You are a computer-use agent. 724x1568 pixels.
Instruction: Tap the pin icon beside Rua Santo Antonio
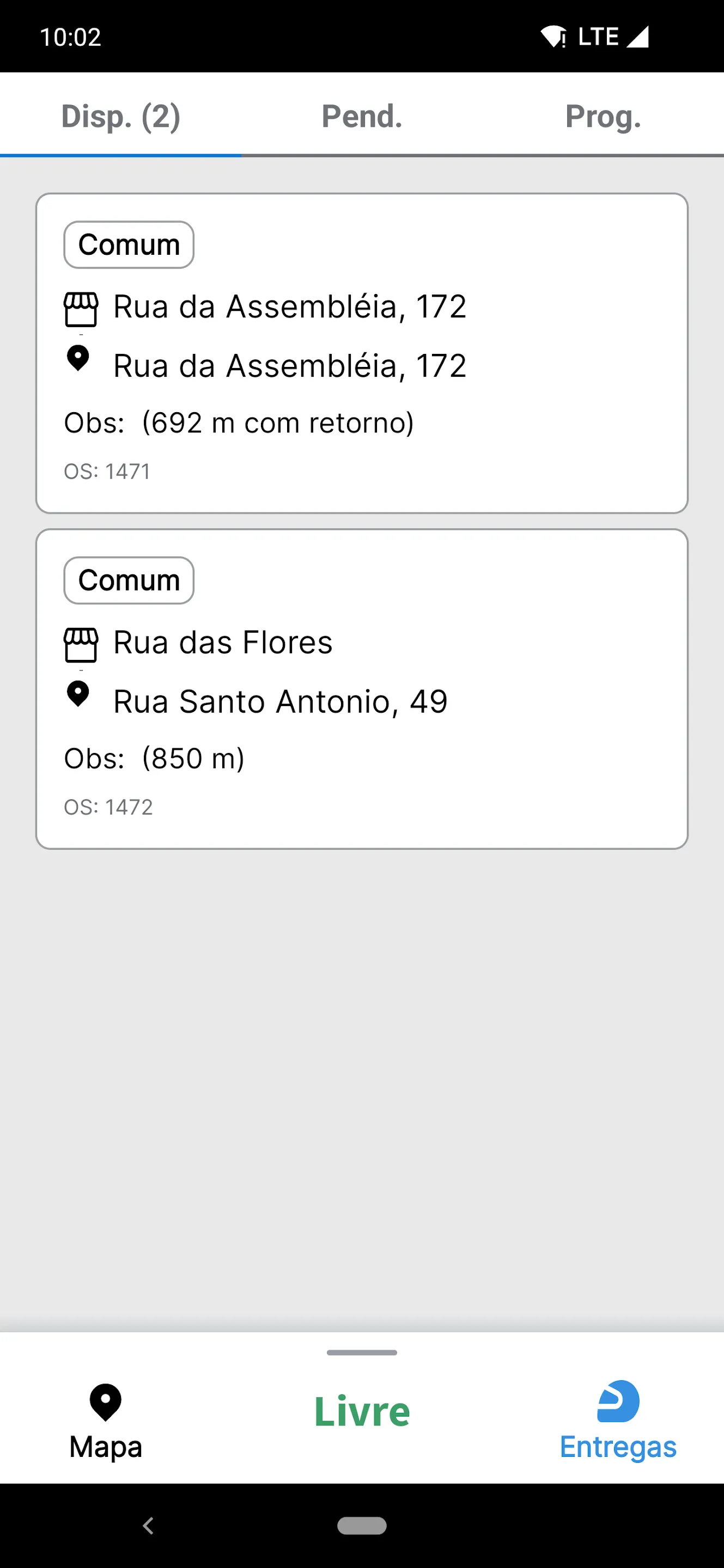[x=78, y=694]
